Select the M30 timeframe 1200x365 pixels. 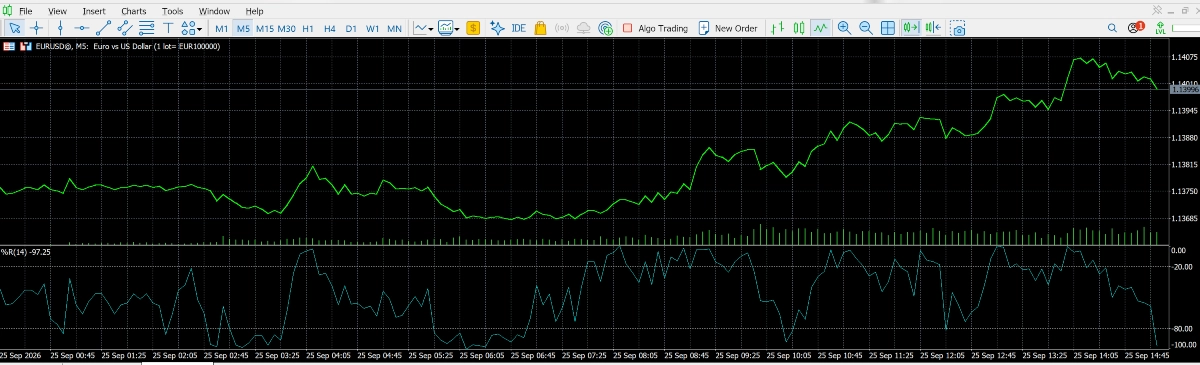pyautogui.click(x=287, y=28)
